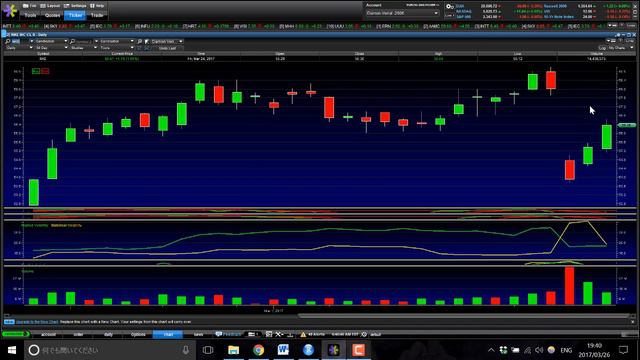Screen dimensions: 640x360
Task: Click the red legend color square
Action: tap(45, 71)
